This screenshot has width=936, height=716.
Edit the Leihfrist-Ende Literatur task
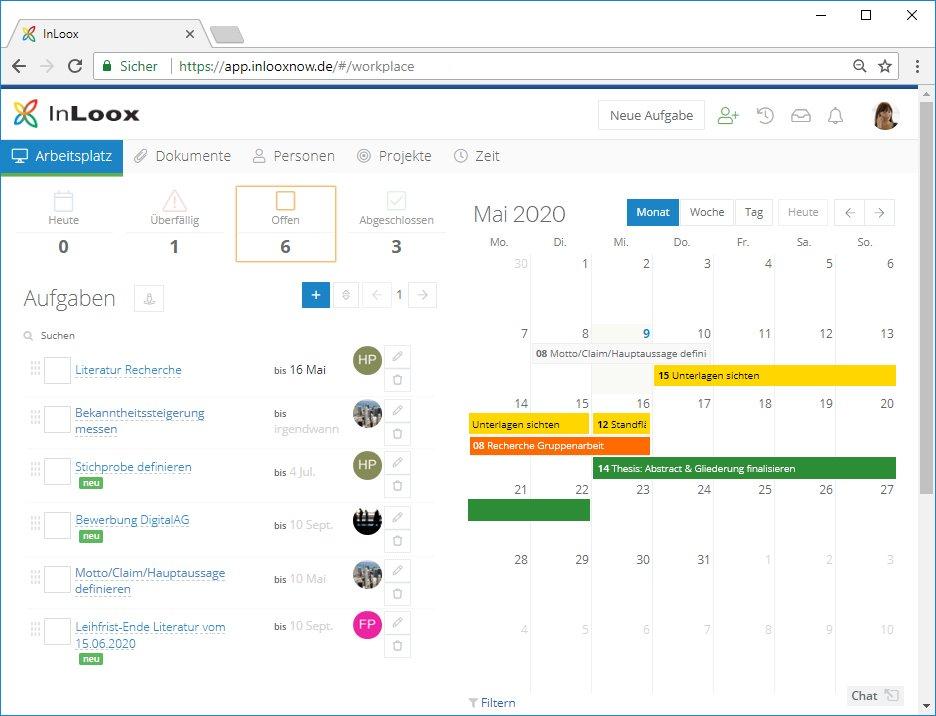point(398,623)
